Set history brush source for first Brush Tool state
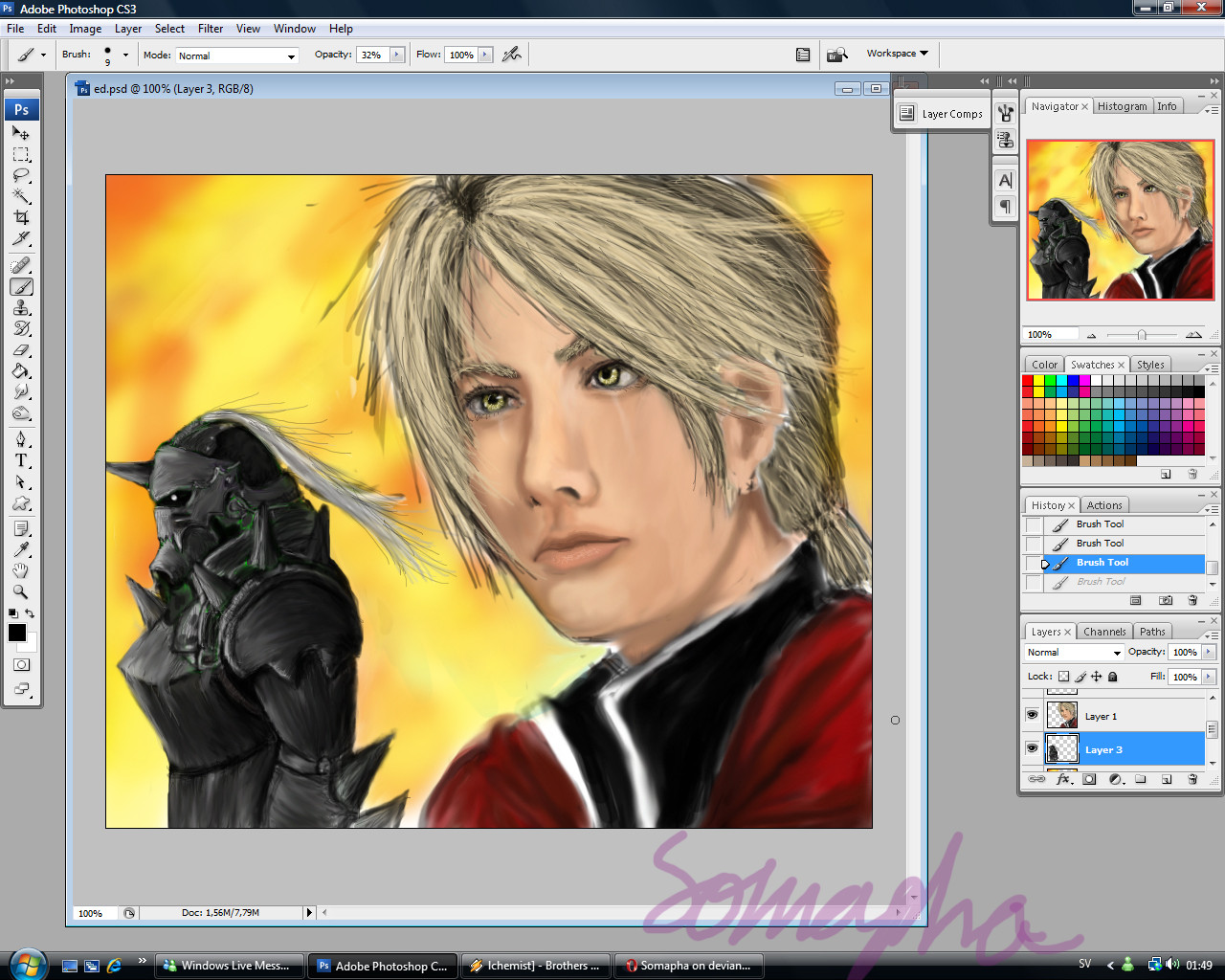 (x=1034, y=524)
